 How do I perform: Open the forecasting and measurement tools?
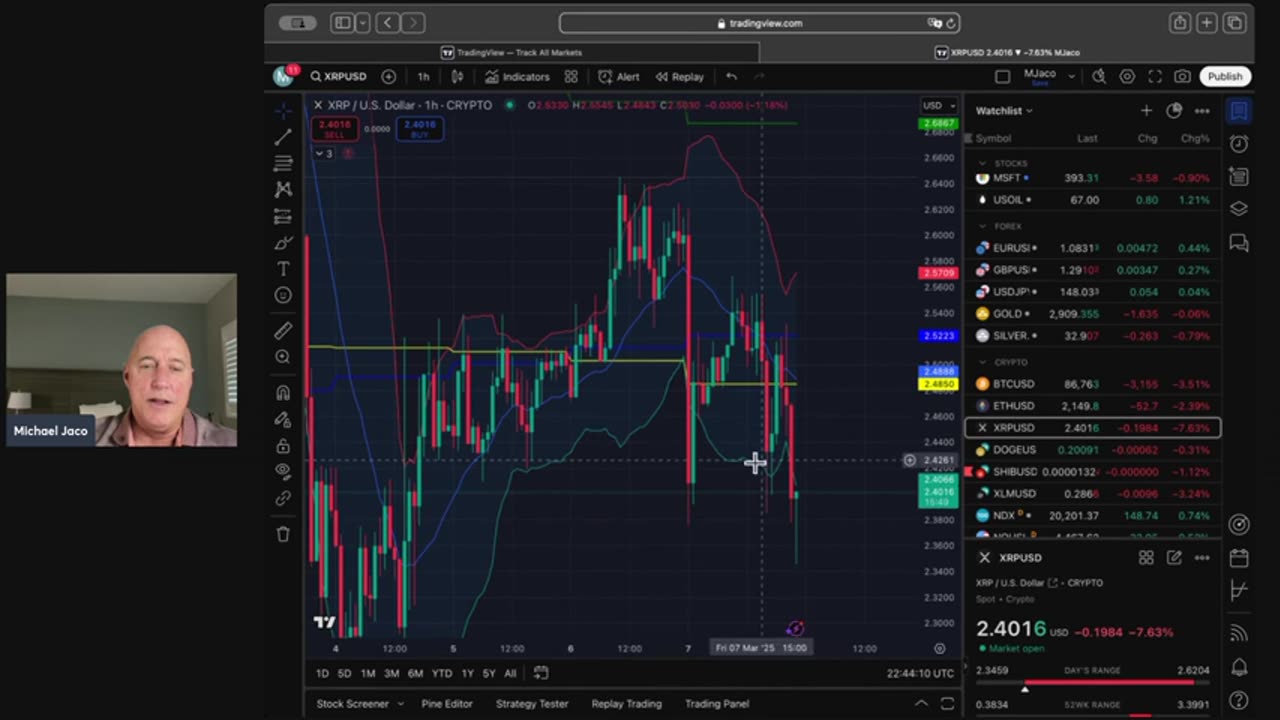[x=283, y=216]
